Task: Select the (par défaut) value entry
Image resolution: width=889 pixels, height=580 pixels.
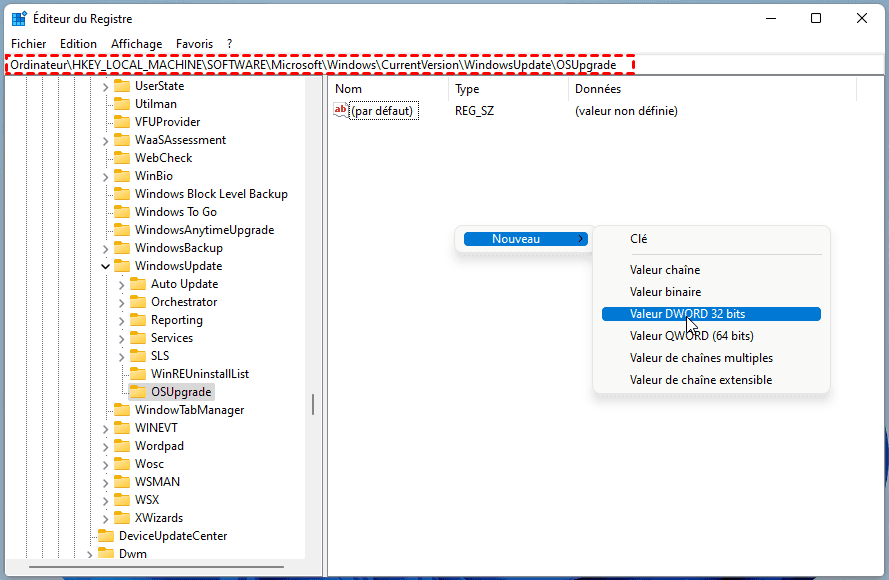Action: click(384, 111)
